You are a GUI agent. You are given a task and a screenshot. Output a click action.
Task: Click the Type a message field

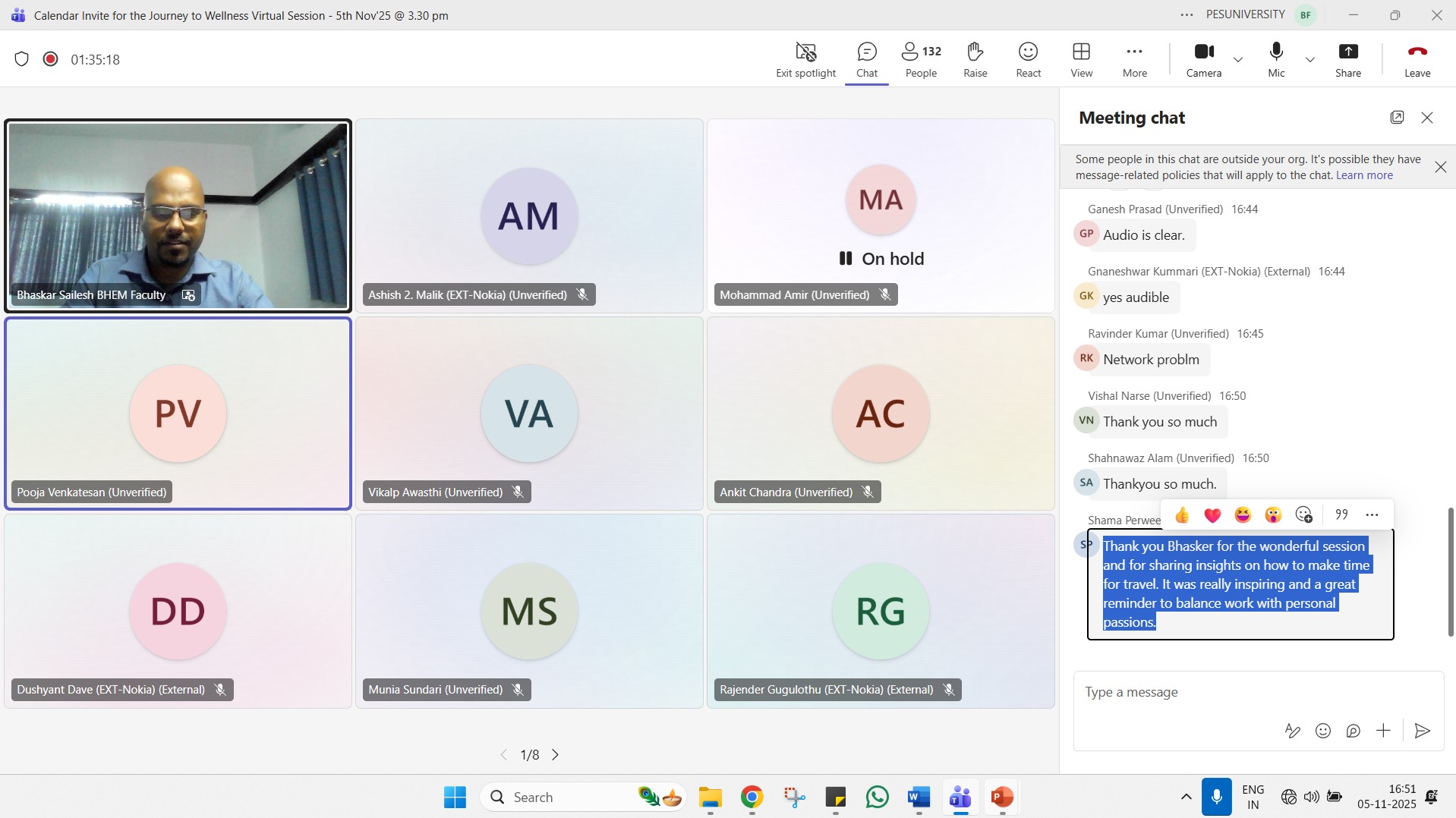1215,692
